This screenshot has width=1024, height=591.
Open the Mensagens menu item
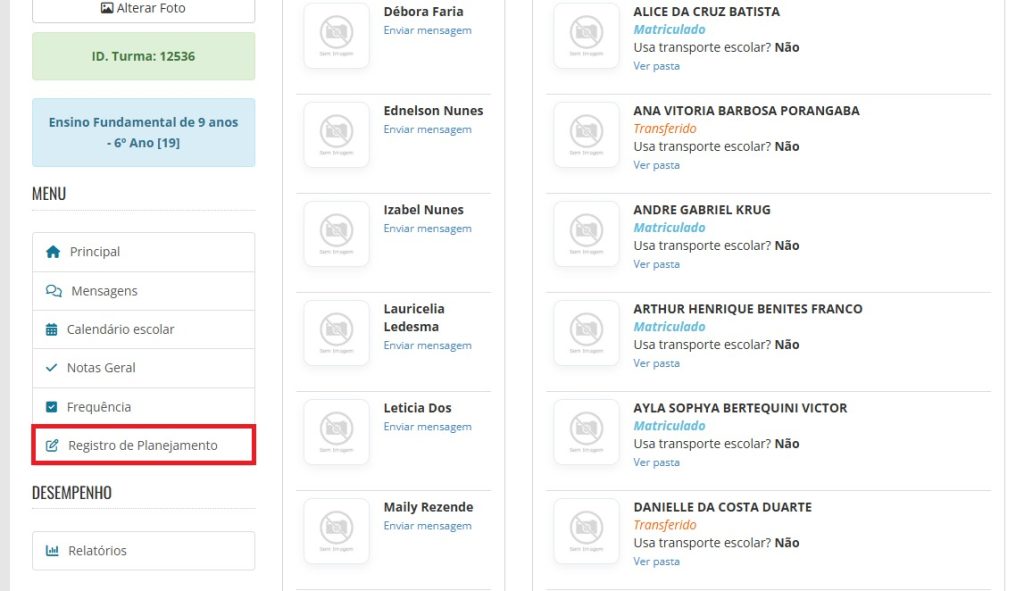143,291
